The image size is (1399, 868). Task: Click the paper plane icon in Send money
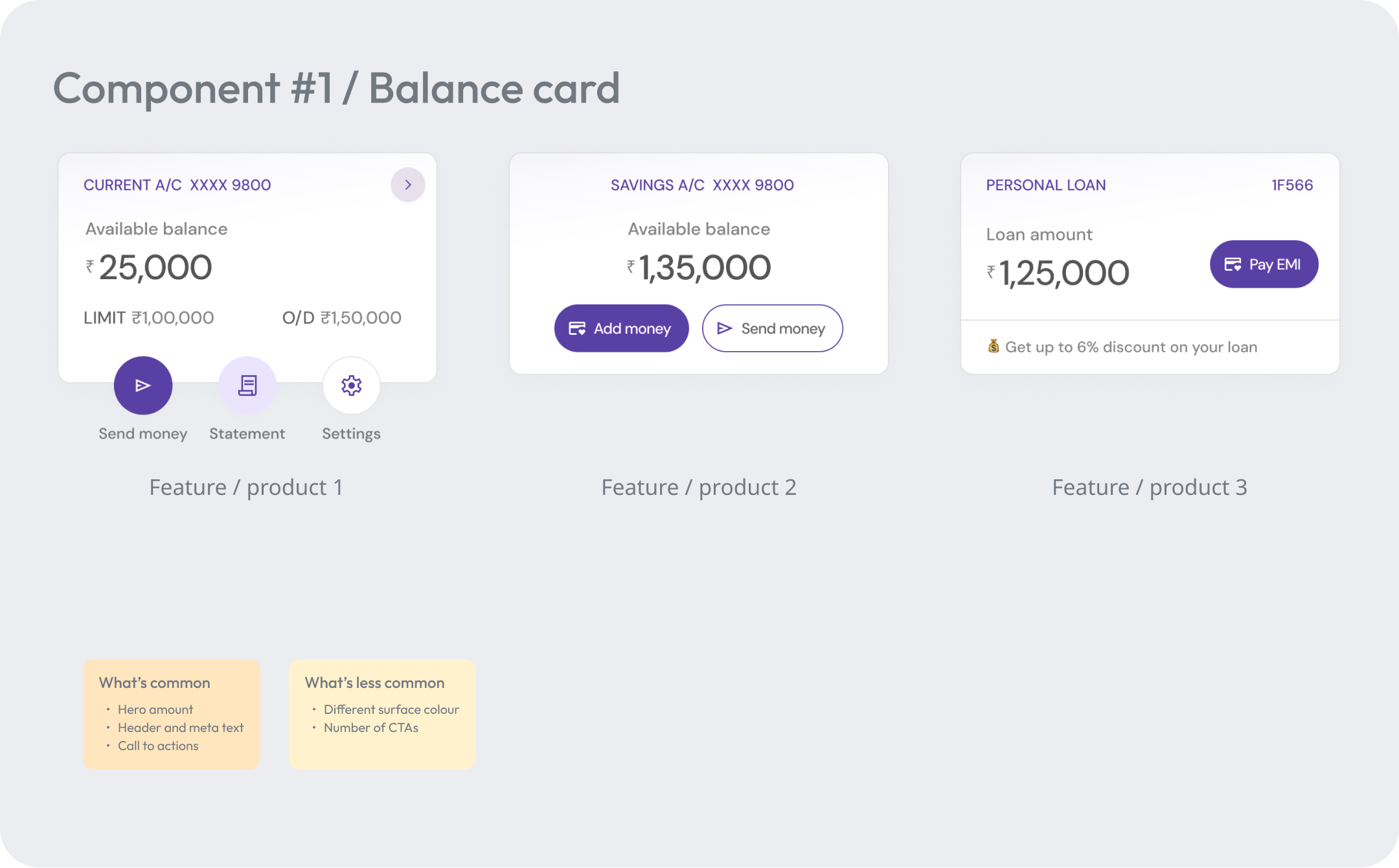click(x=725, y=328)
